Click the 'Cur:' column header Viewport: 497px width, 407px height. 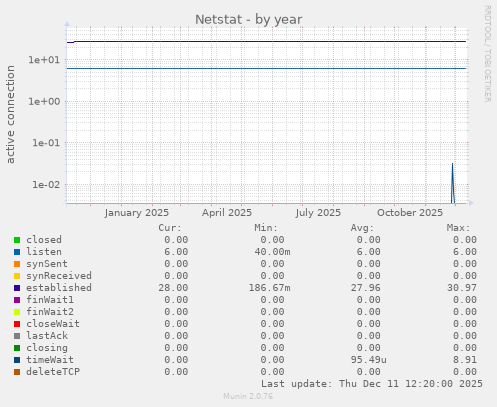point(170,228)
